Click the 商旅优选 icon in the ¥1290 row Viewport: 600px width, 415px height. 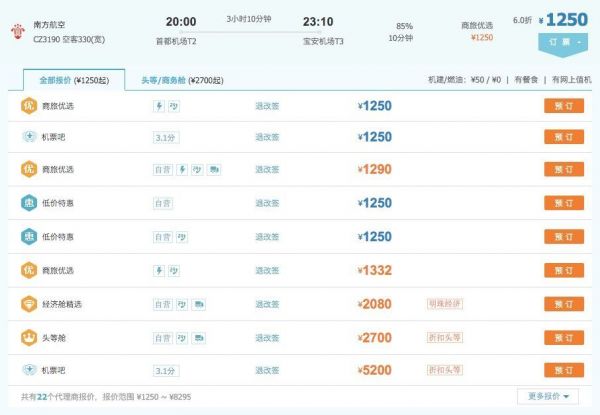[x=29, y=170]
